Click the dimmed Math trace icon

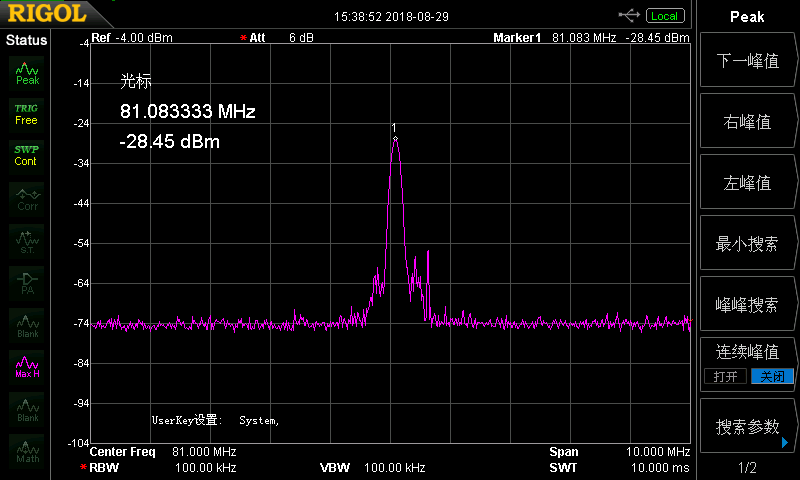click(x=27, y=451)
